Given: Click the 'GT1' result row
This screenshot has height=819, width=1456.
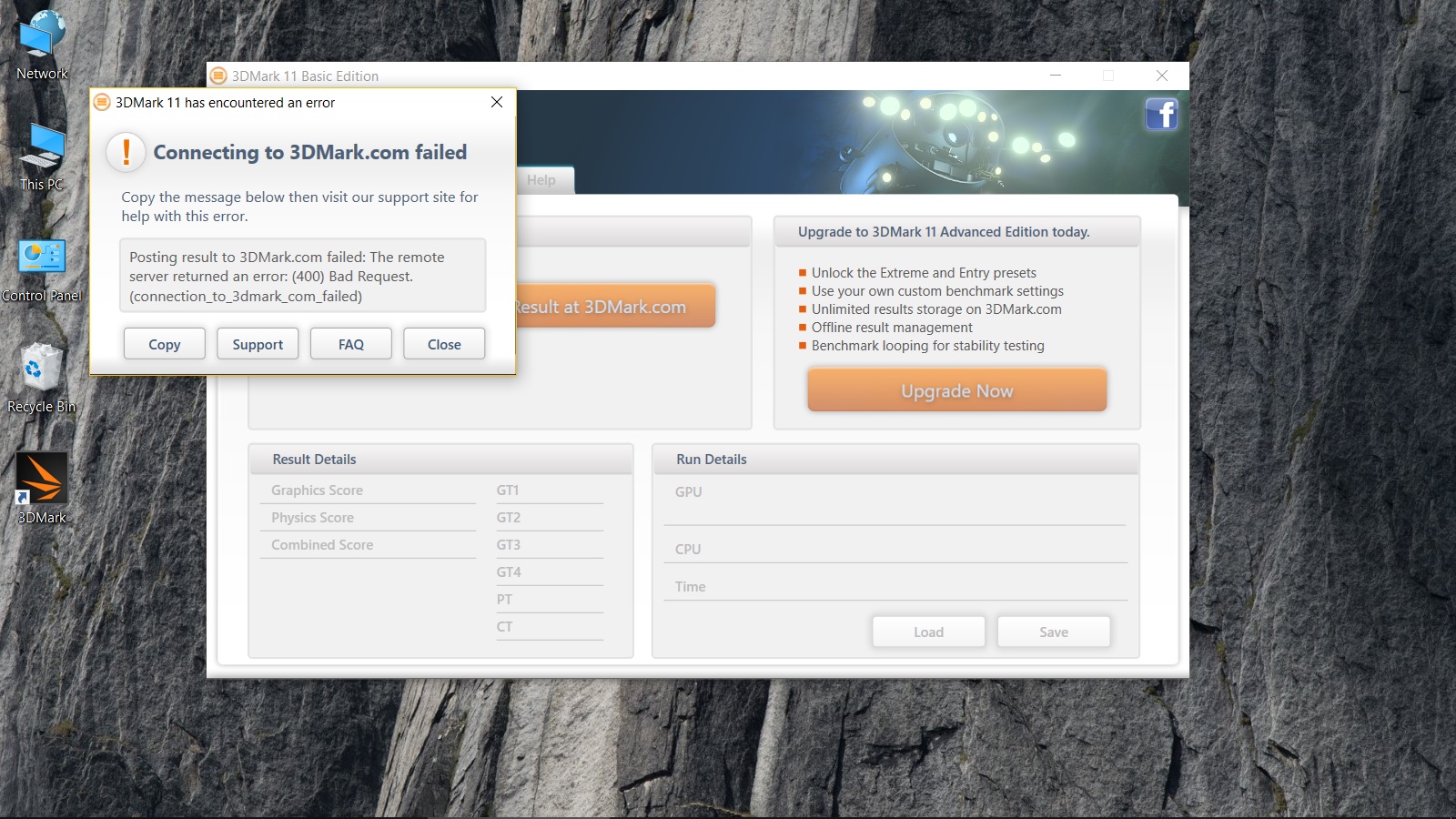Looking at the screenshot, I should [550, 490].
